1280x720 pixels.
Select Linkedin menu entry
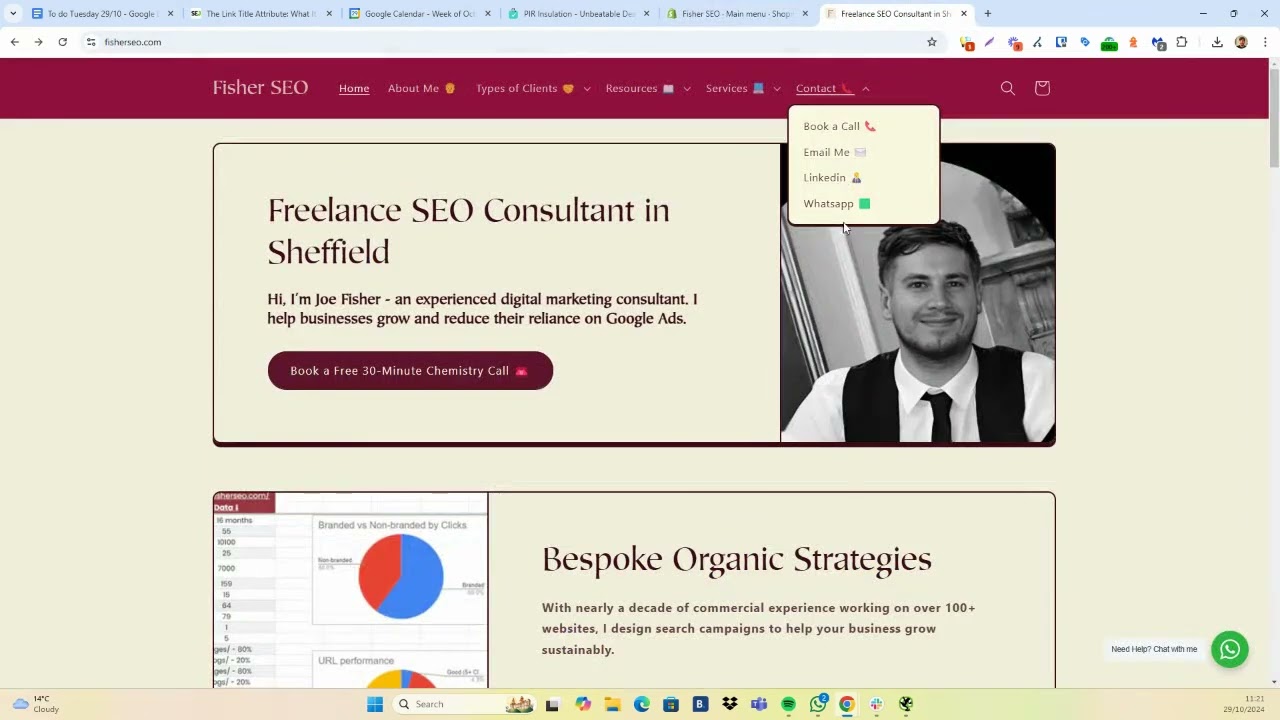pos(833,177)
